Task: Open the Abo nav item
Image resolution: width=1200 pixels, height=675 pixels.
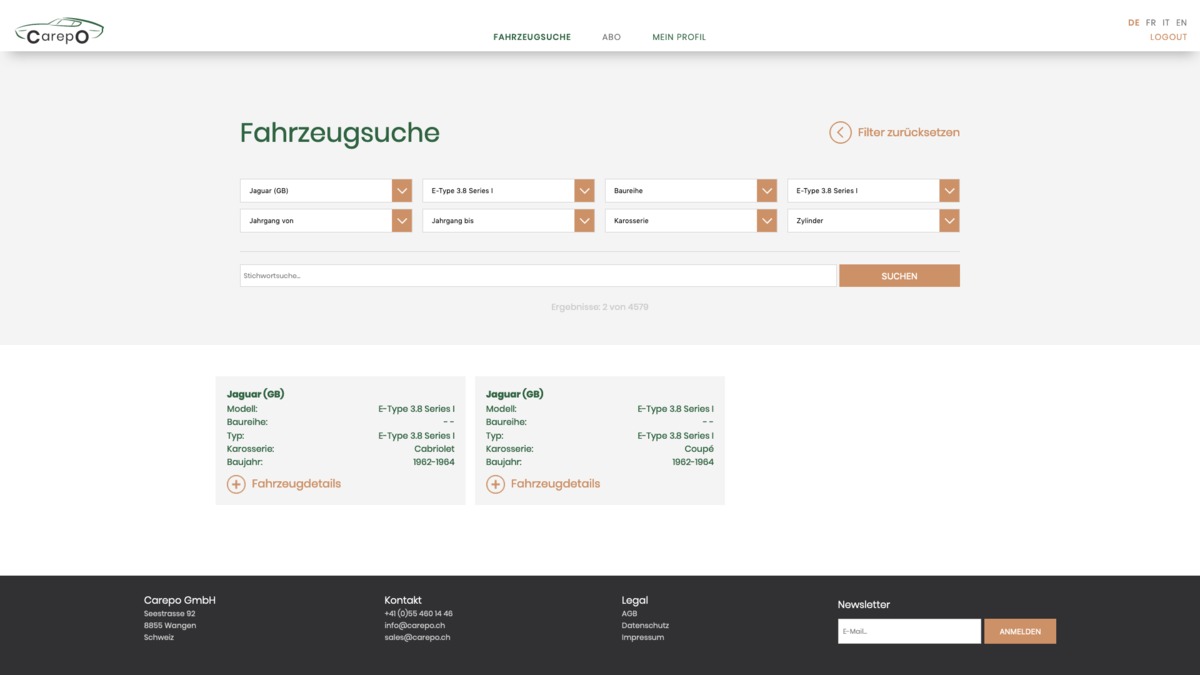Action: click(x=611, y=37)
